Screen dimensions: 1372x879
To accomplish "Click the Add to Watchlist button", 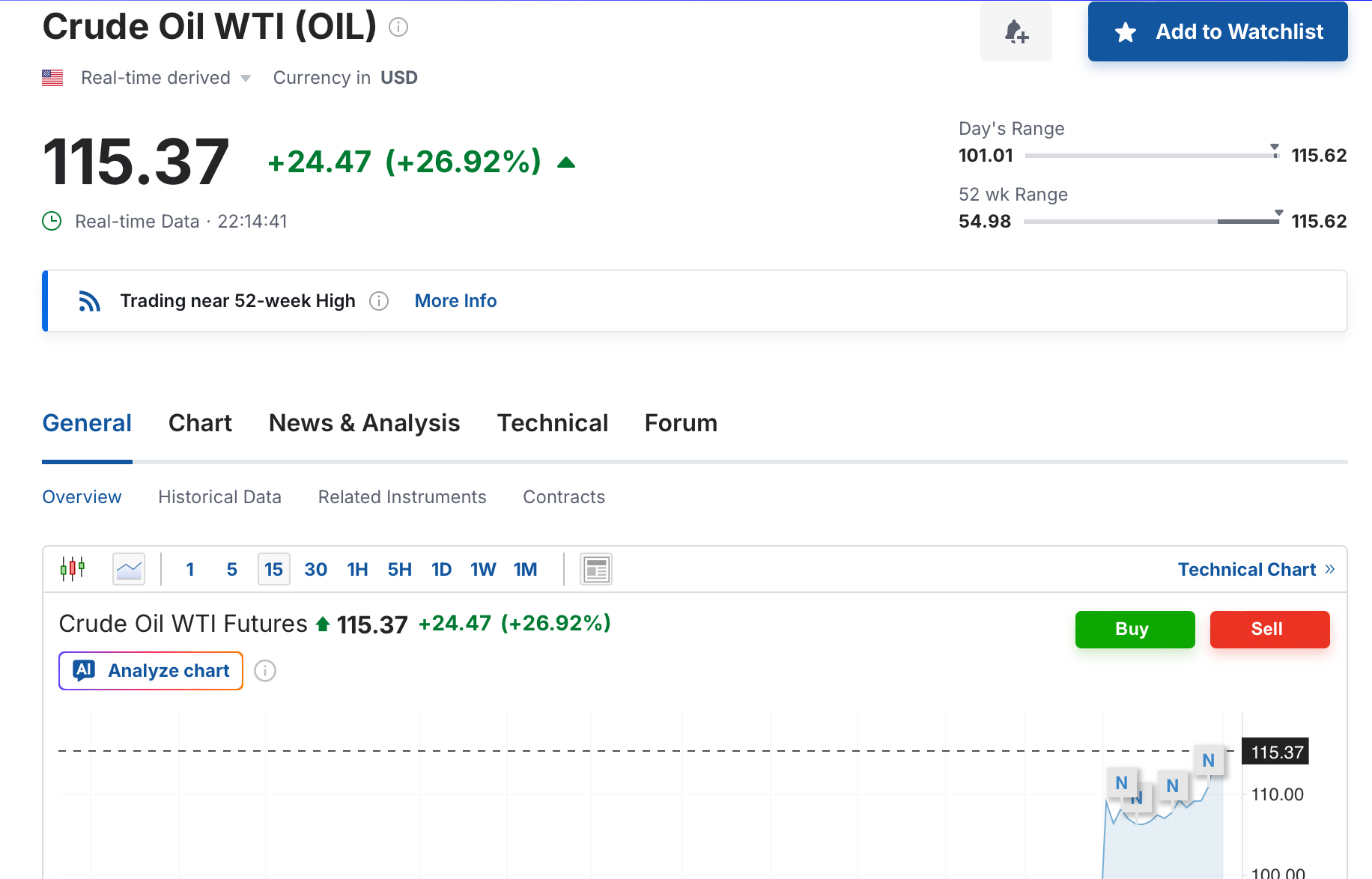I will point(1217,31).
